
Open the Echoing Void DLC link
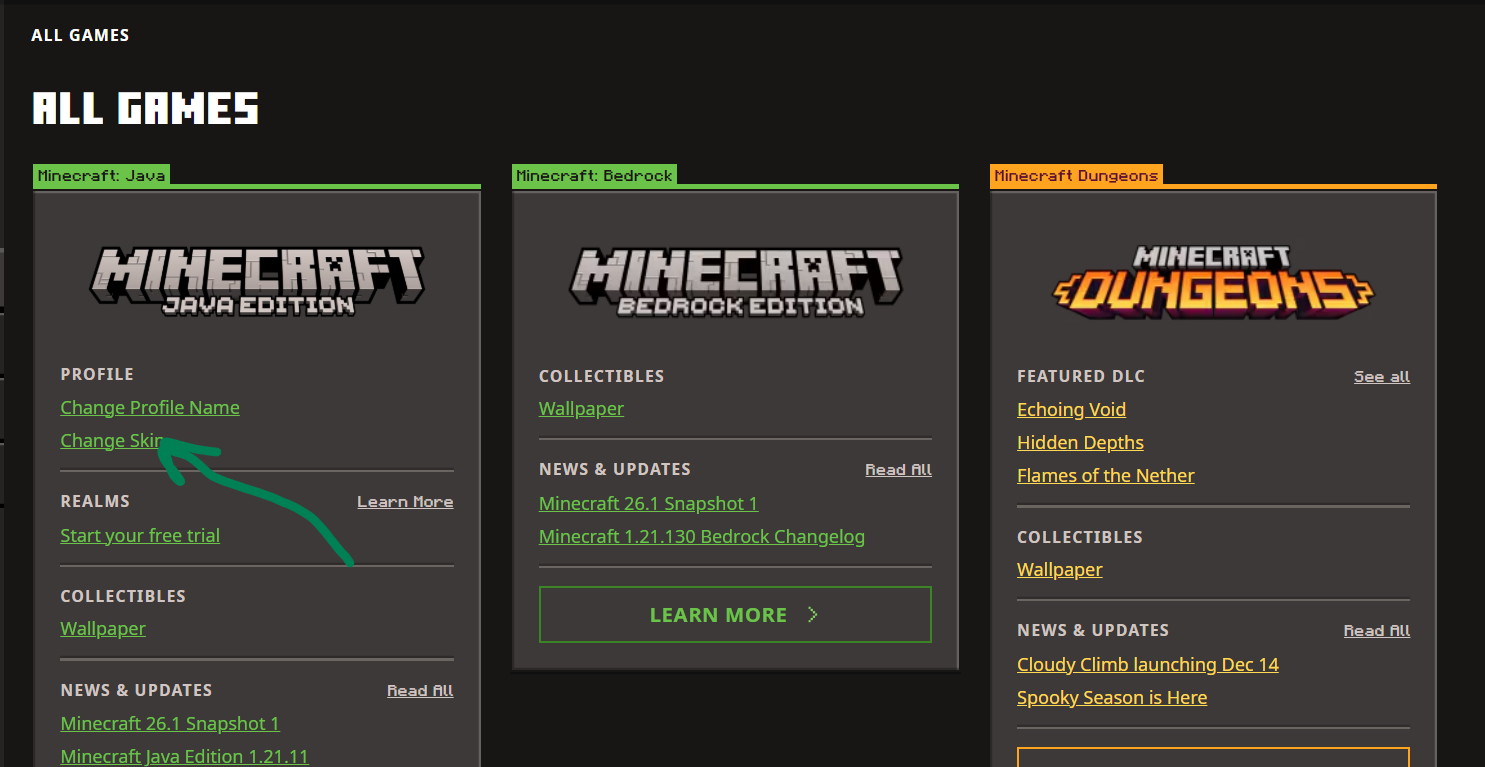pos(1071,410)
